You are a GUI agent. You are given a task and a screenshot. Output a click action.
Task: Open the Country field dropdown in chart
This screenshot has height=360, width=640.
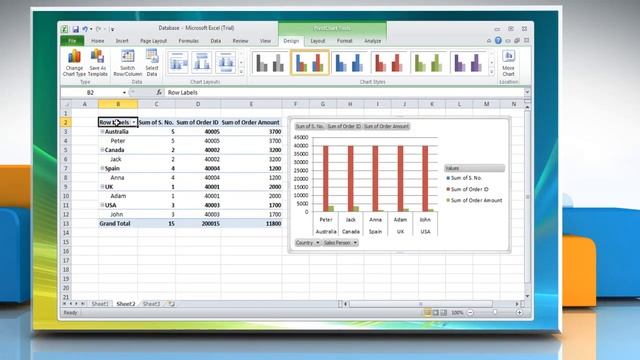[x=317, y=243]
